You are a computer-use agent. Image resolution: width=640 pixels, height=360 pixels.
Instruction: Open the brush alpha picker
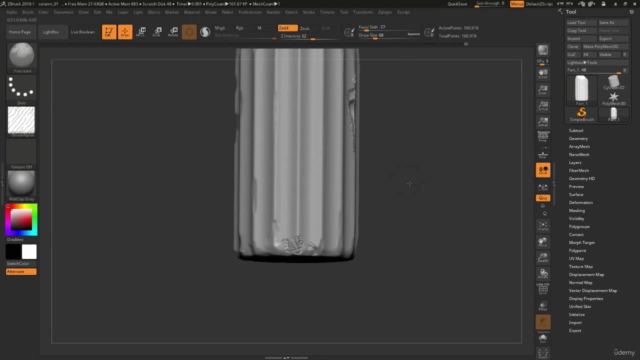click(22, 121)
